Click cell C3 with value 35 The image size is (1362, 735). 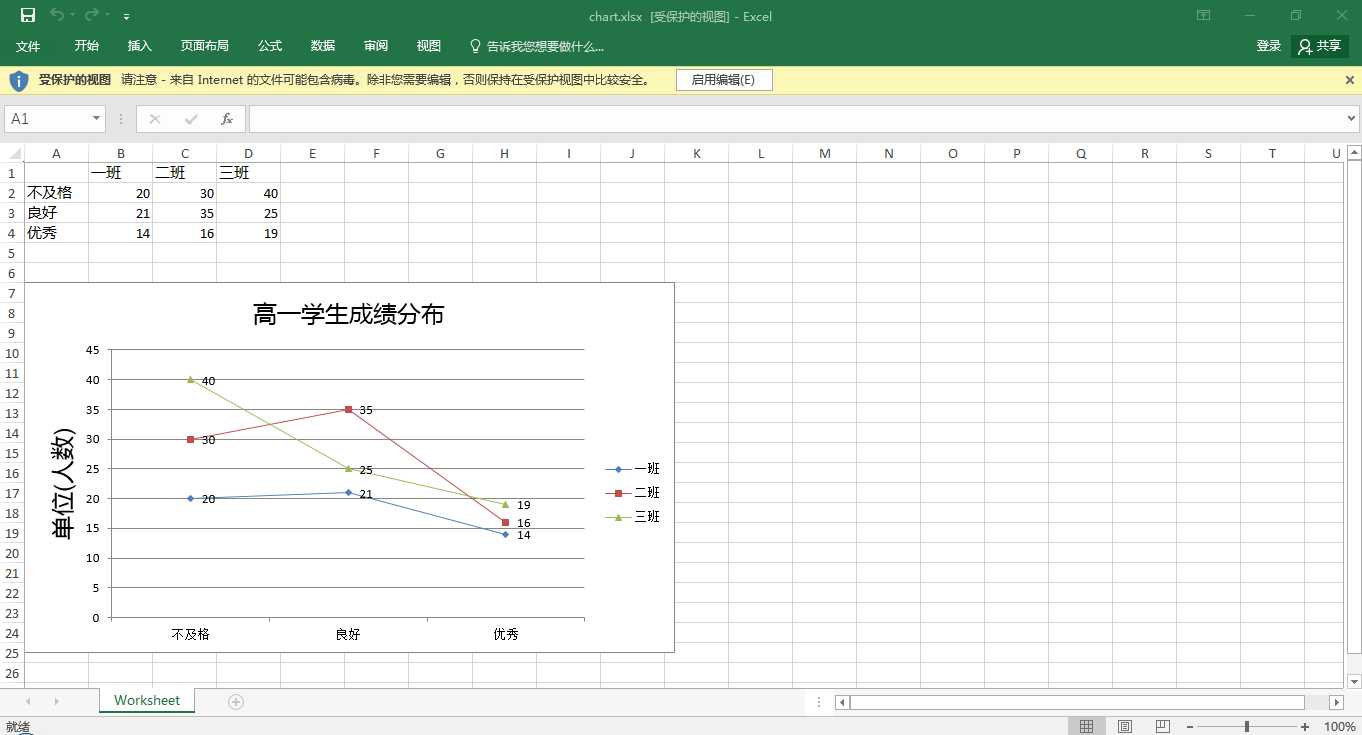pyautogui.click(x=185, y=213)
